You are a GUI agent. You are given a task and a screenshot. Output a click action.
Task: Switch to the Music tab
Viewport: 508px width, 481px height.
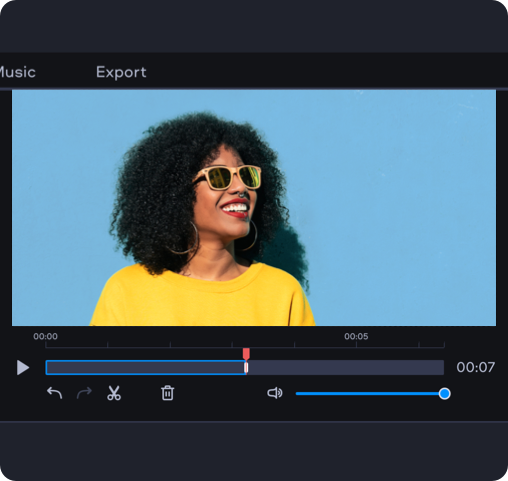(x=17, y=72)
